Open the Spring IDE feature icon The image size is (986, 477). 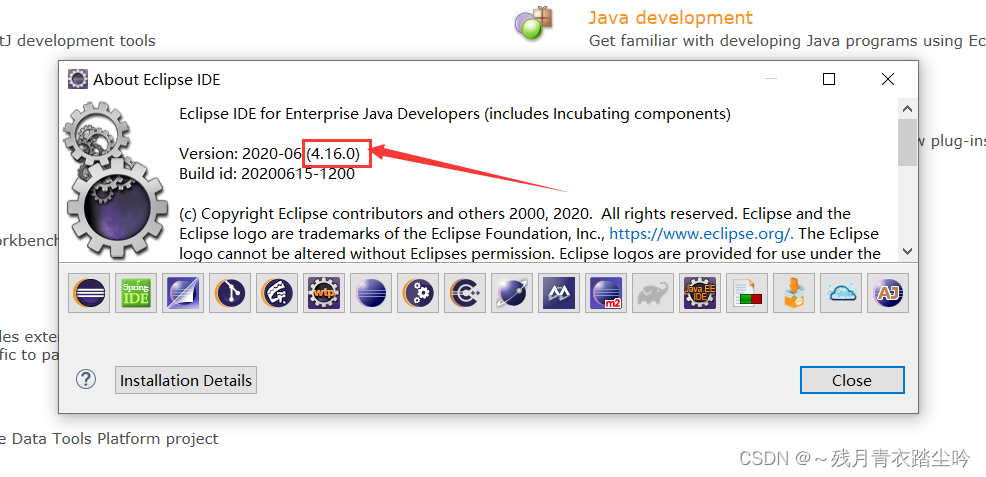[136, 293]
